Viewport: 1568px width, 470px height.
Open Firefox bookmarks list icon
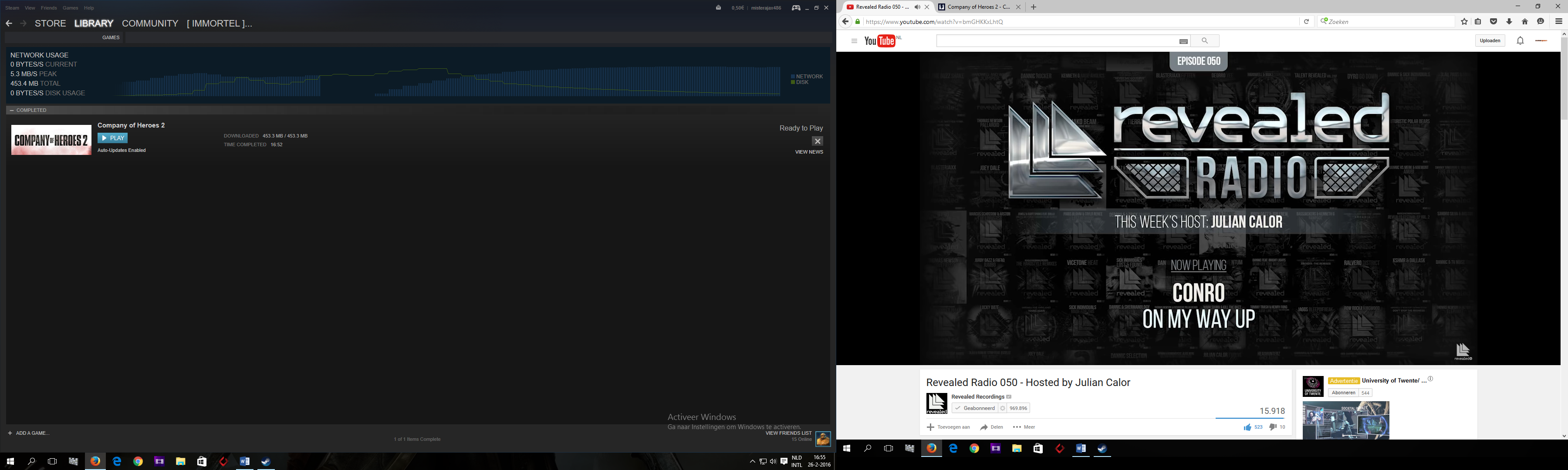pos(1478,22)
